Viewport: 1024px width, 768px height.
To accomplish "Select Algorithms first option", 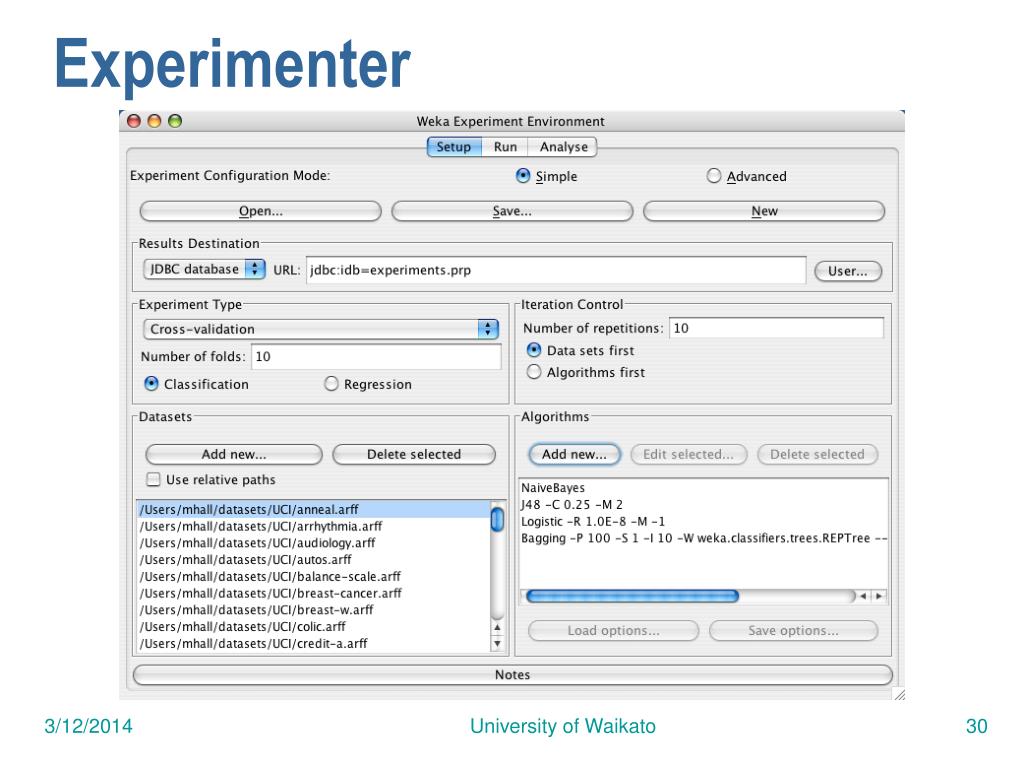I will pyautogui.click(x=534, y=372).
